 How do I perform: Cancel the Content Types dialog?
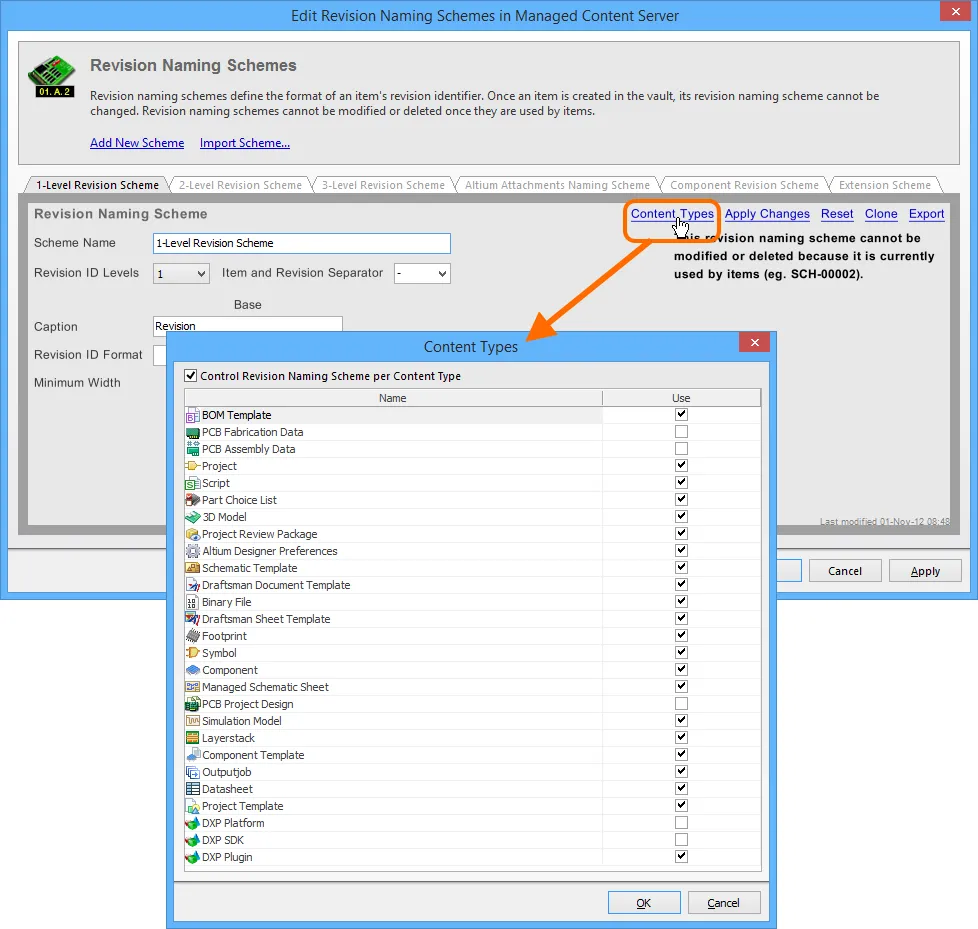(724, 903)
